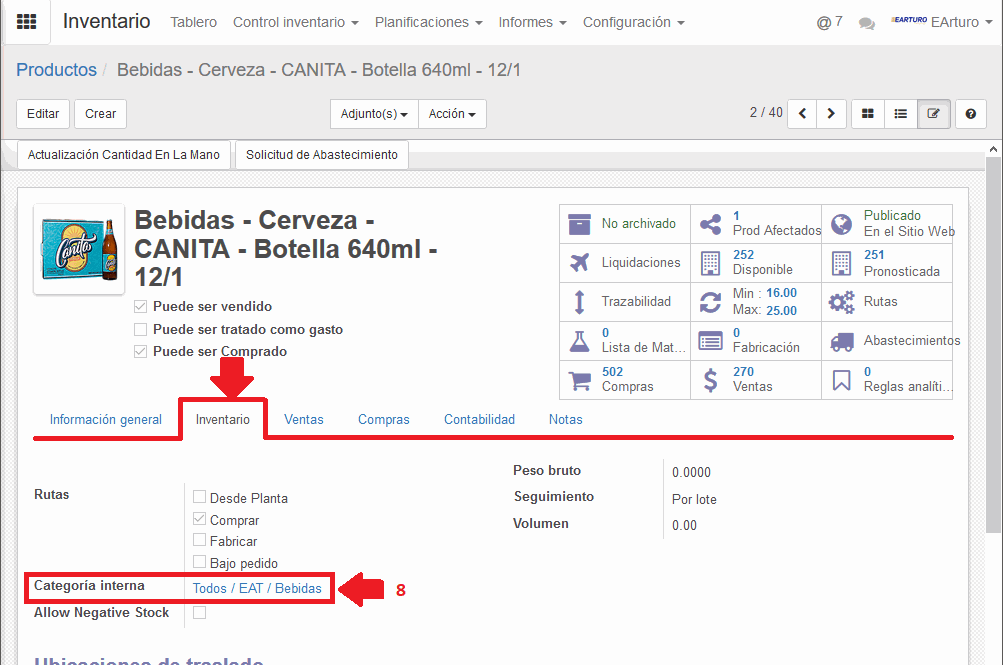Viewport: 1003px width, 665px height.
Task: Switch to form view icon
Action: (x=933, y=114)
